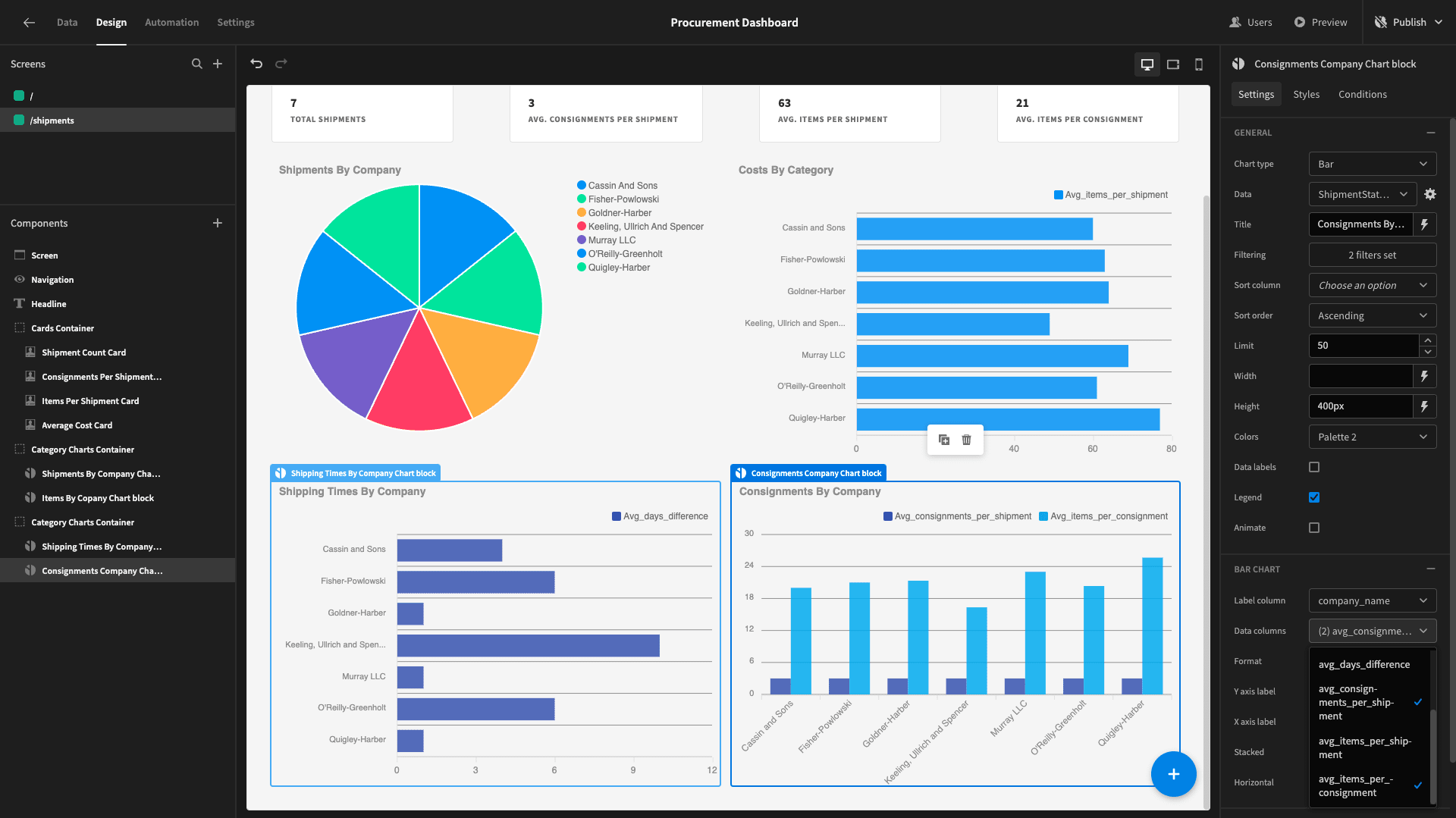This screenshot has width=1456, height=818.
Task: Click lightning binding icon beside Title
Action: 1425,224
